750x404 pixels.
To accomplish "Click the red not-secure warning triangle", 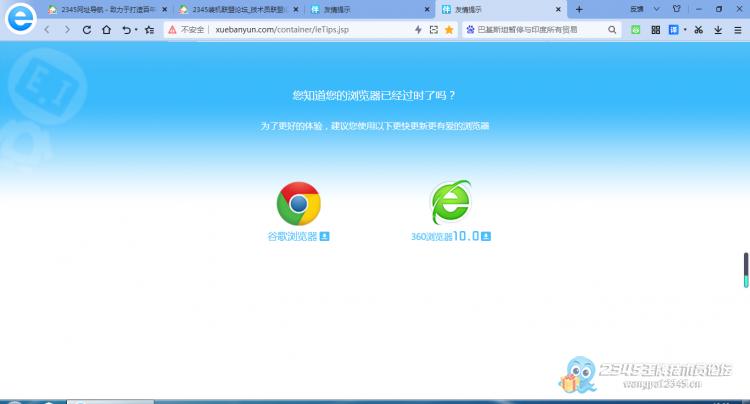I will 172,30.
